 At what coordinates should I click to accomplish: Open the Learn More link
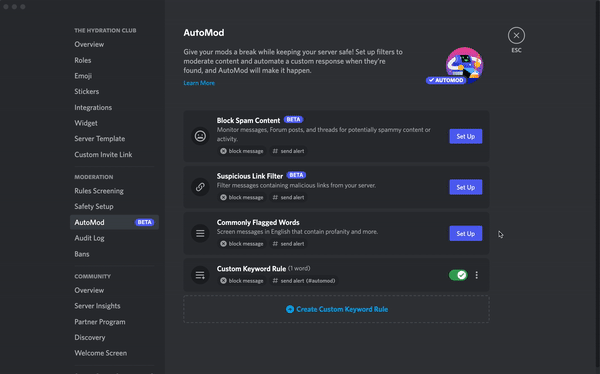pyautogui.click(x=199, y=83)
